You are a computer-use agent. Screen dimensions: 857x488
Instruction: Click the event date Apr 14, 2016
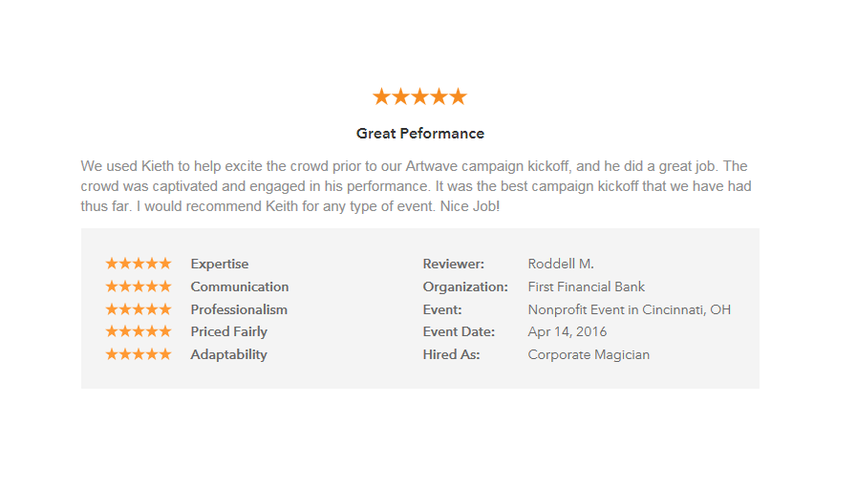tap(567, 332)
